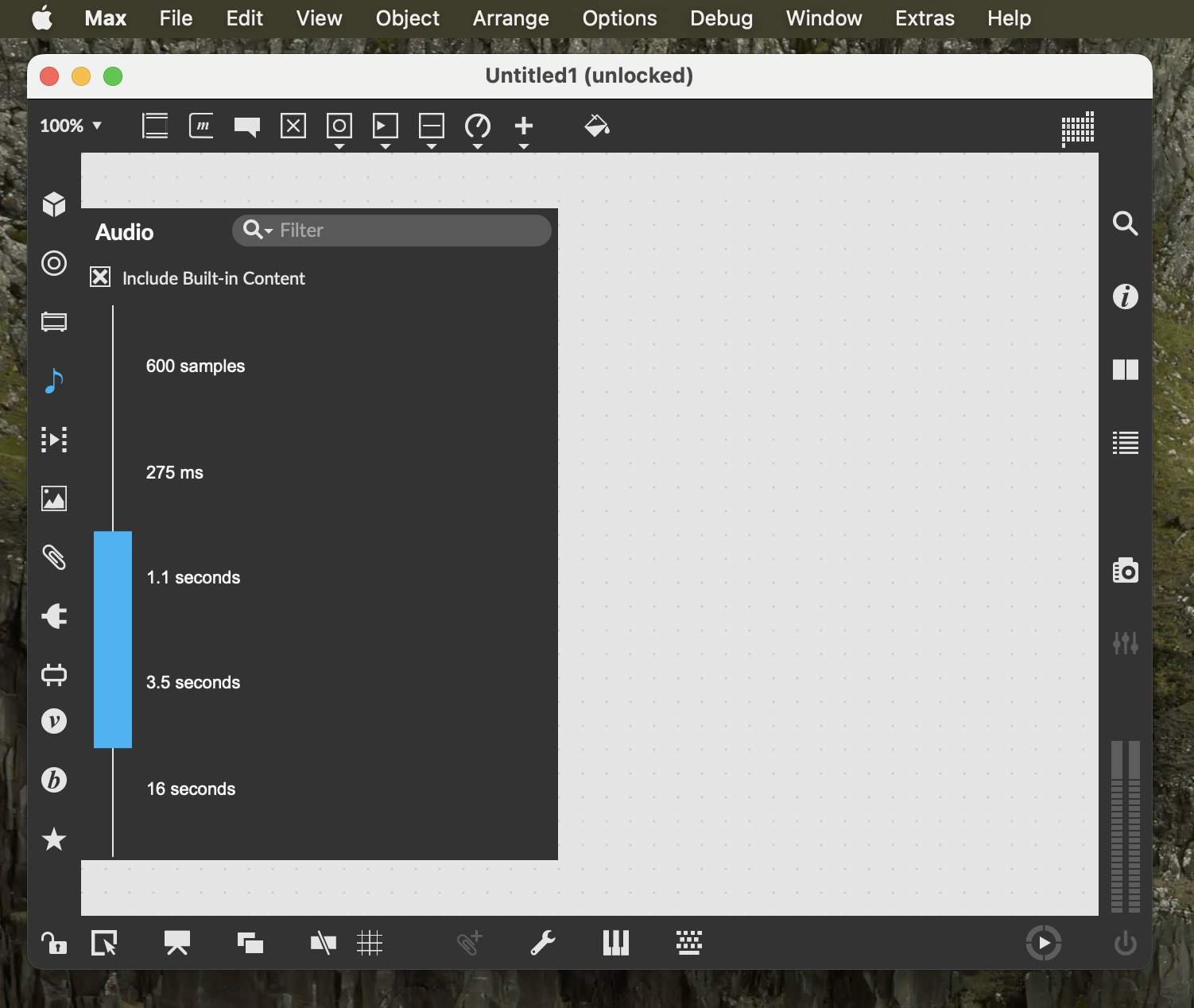Image resolution: width=1194 pixels, height=1008 pixels.
Task: Take a snapshot with the camera icon
Action: tap(1125, 571)
